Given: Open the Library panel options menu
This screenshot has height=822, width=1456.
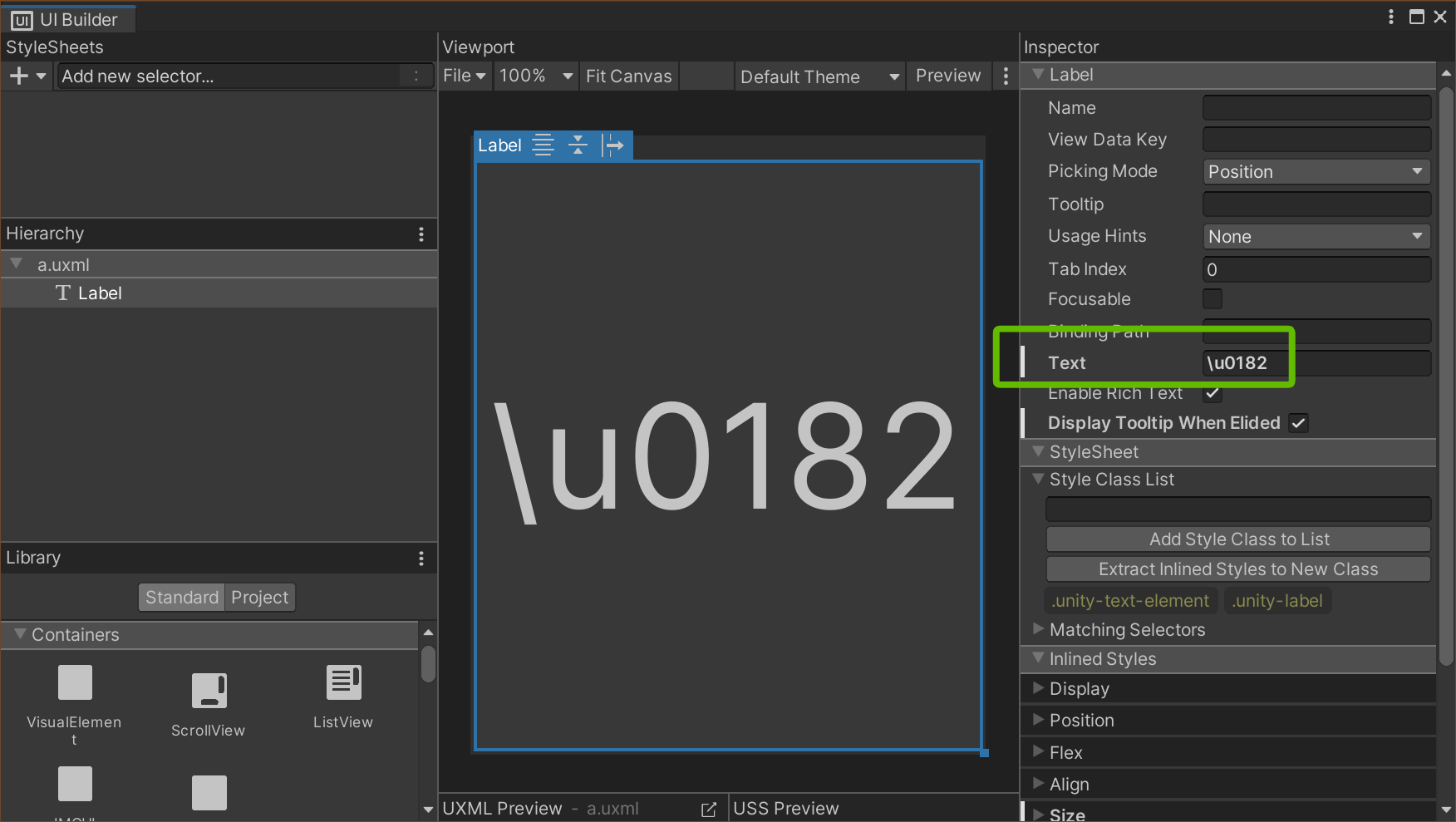Looking at the screenshot, I should tap(421, 558).
